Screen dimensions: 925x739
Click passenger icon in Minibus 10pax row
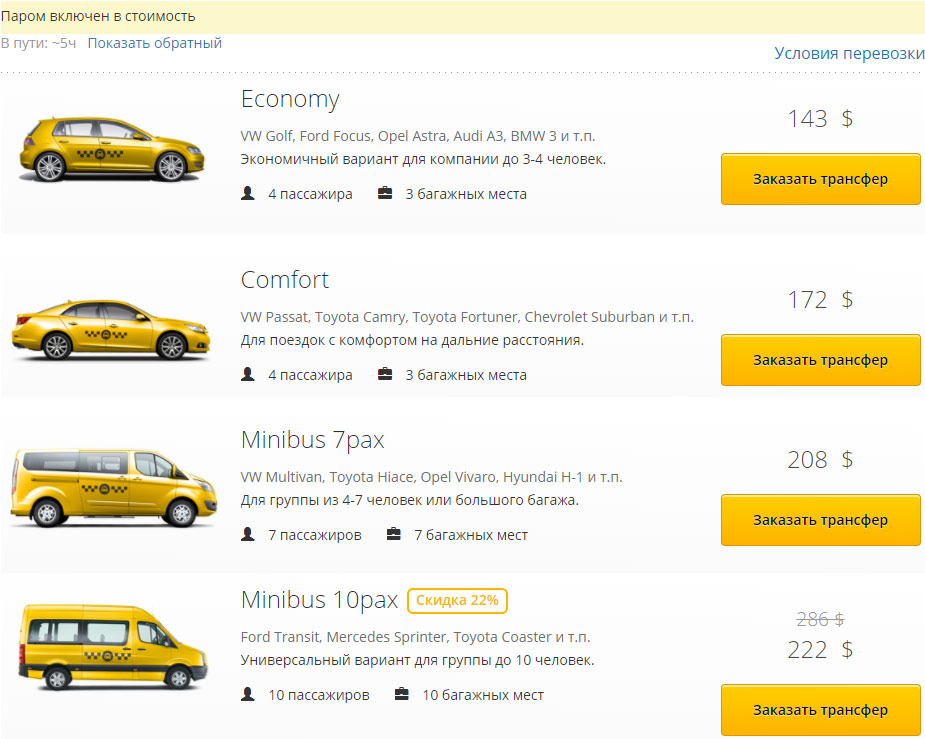248,694
